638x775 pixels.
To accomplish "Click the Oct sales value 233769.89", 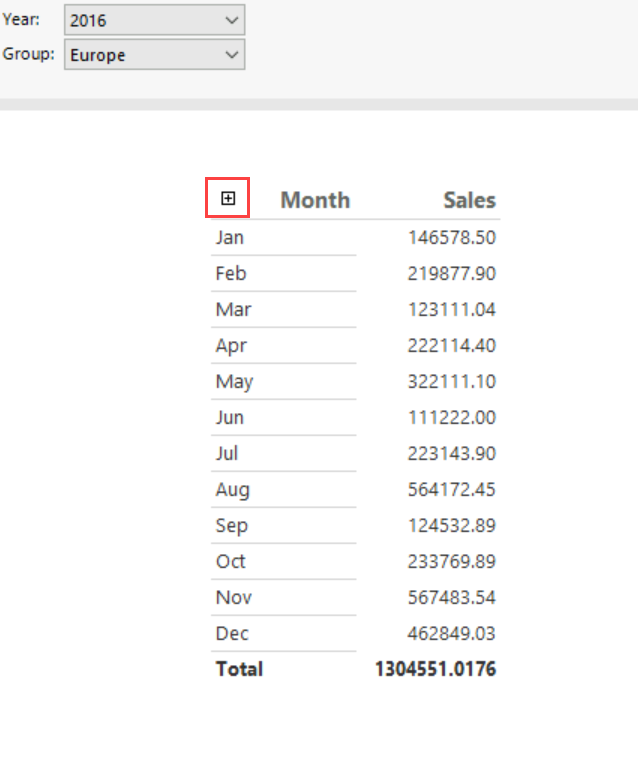I will click(x=452, y=562).
